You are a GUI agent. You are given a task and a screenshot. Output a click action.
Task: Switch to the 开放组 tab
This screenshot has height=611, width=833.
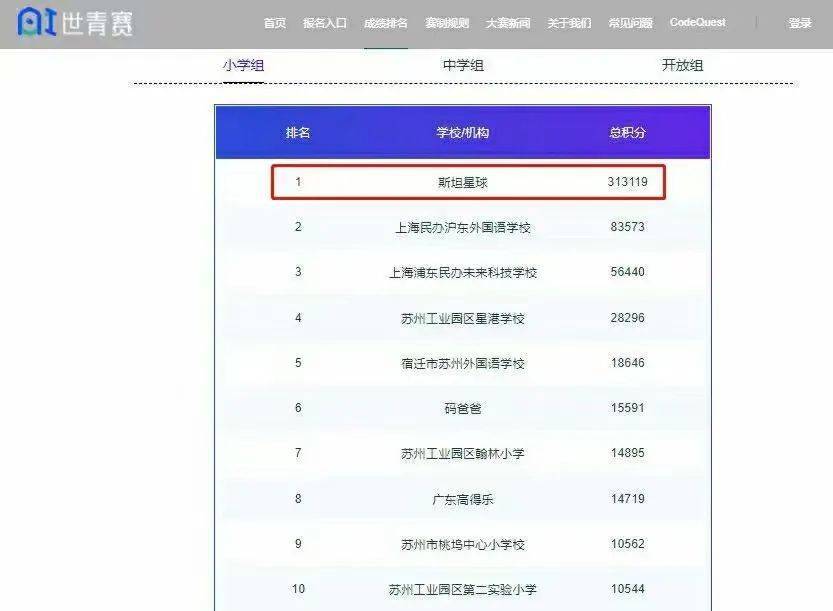682,65
